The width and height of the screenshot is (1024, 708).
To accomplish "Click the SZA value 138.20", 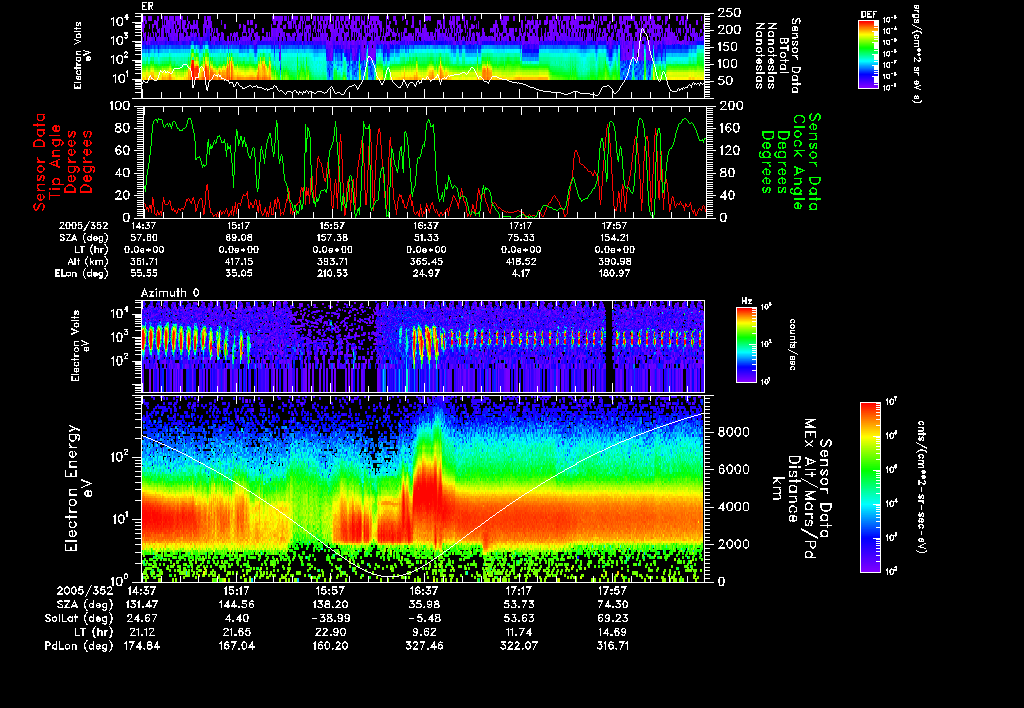I will coord(330,604).
